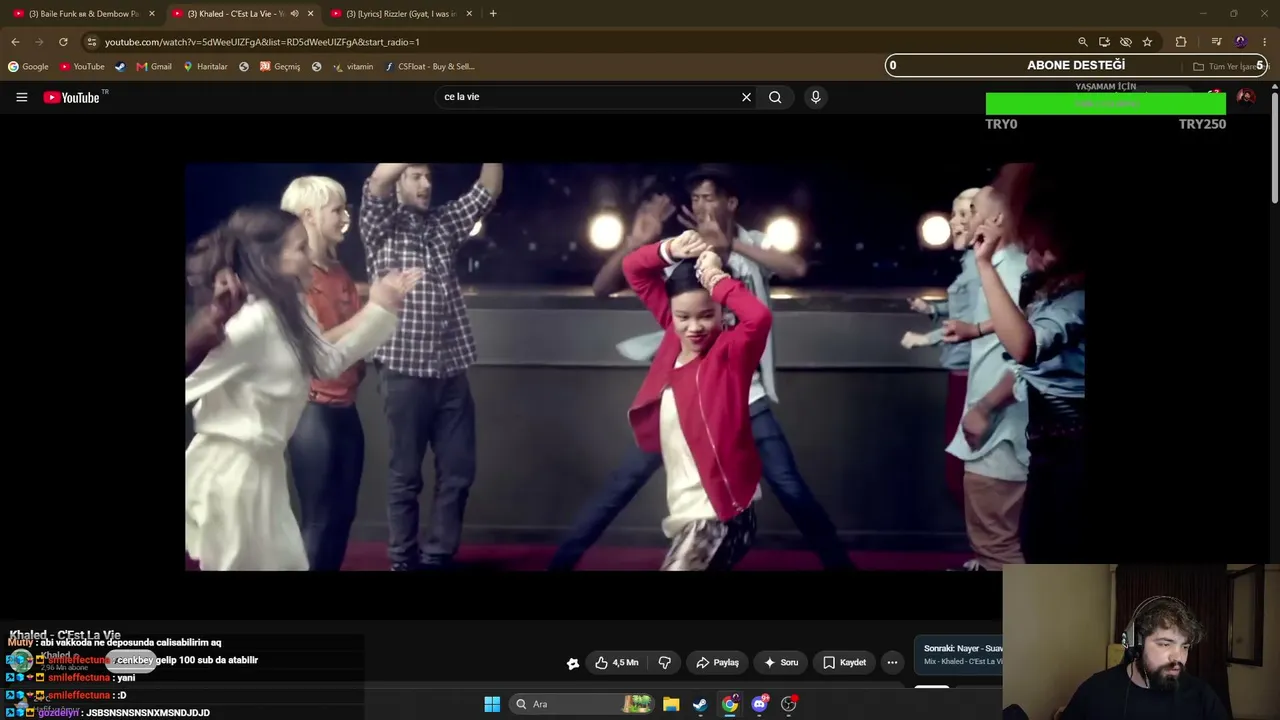Open the CSFloat - Buy & Sell bookmark
Viewport: 1280px width, 720px height.
430,67
